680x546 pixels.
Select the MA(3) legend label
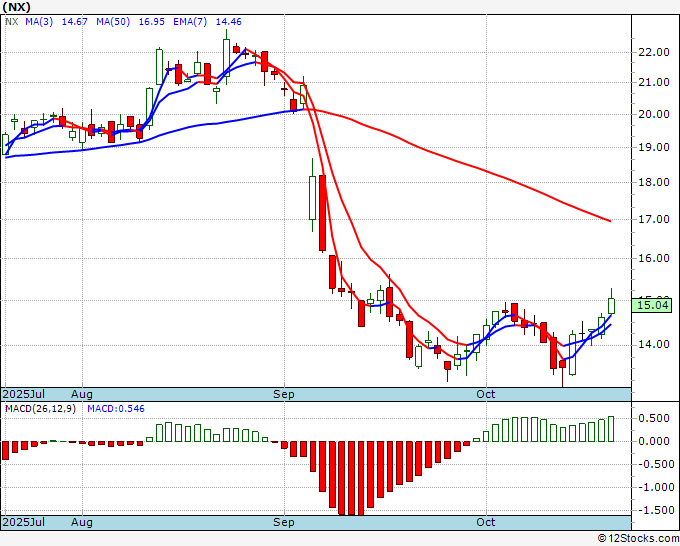[39, 22]
